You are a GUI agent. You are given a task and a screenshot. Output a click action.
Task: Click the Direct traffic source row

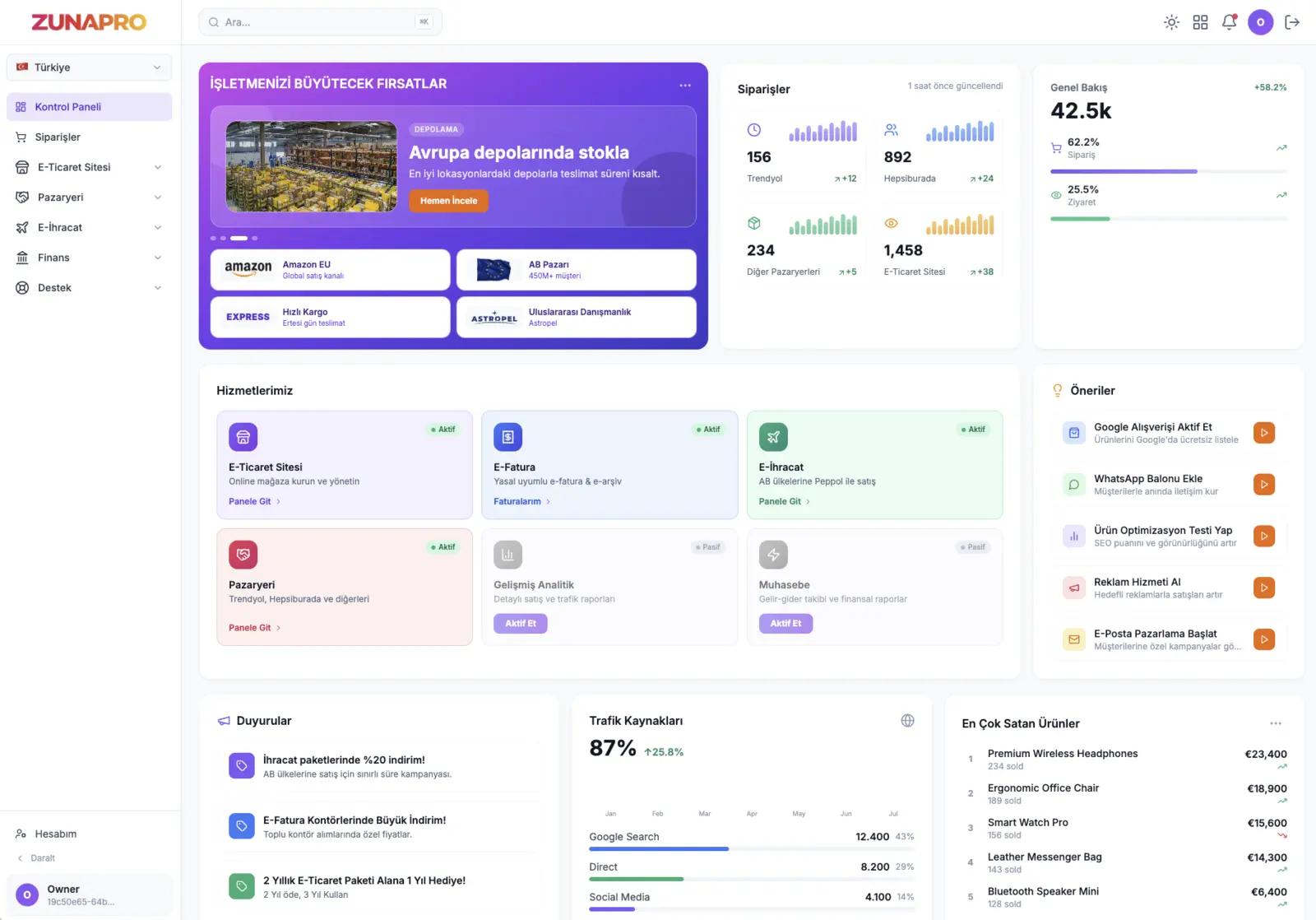coord(752,871)
